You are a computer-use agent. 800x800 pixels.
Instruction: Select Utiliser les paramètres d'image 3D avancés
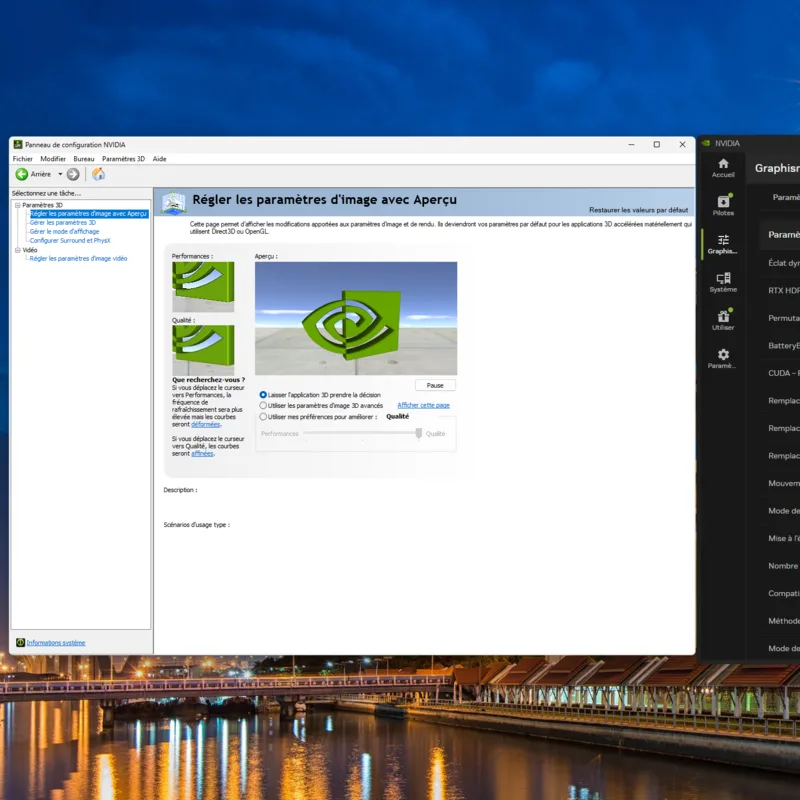tap(263, 406)
